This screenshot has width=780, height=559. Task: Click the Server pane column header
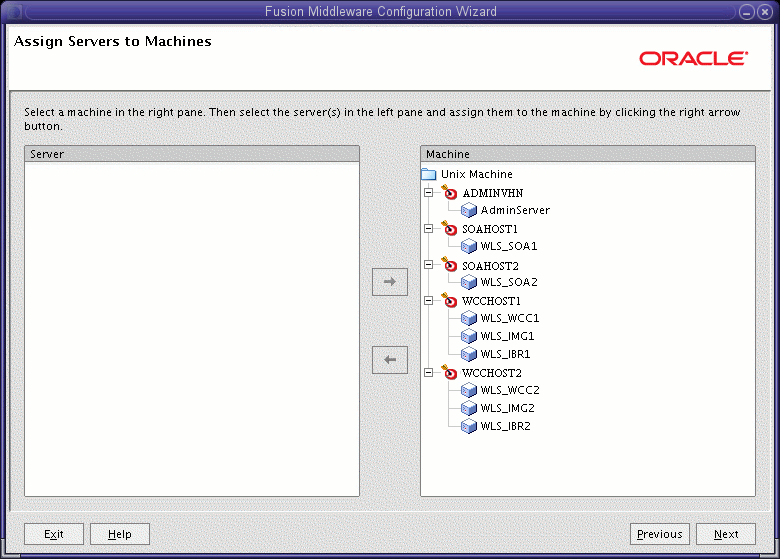192,154
